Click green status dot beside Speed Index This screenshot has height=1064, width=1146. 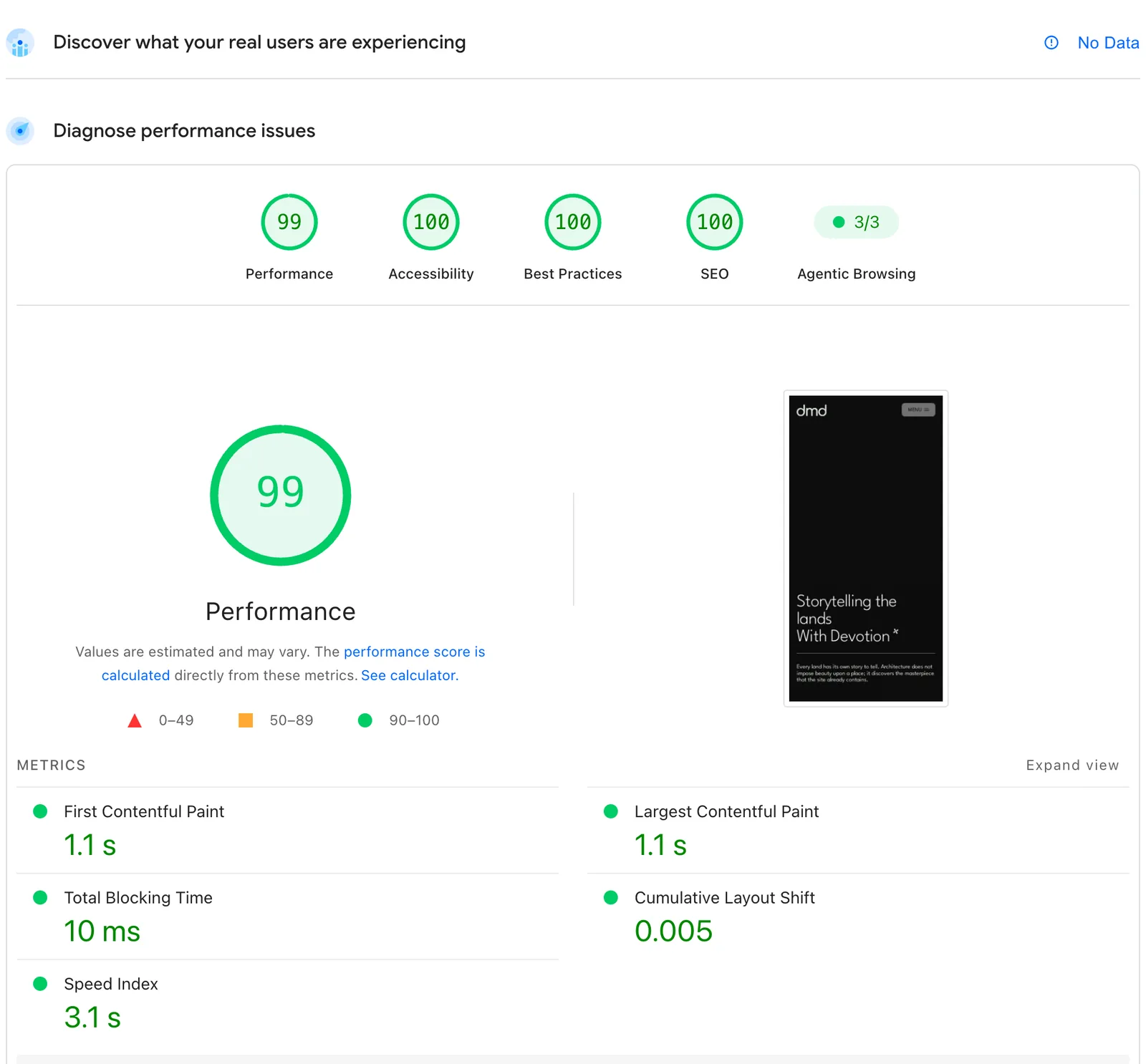40,984
